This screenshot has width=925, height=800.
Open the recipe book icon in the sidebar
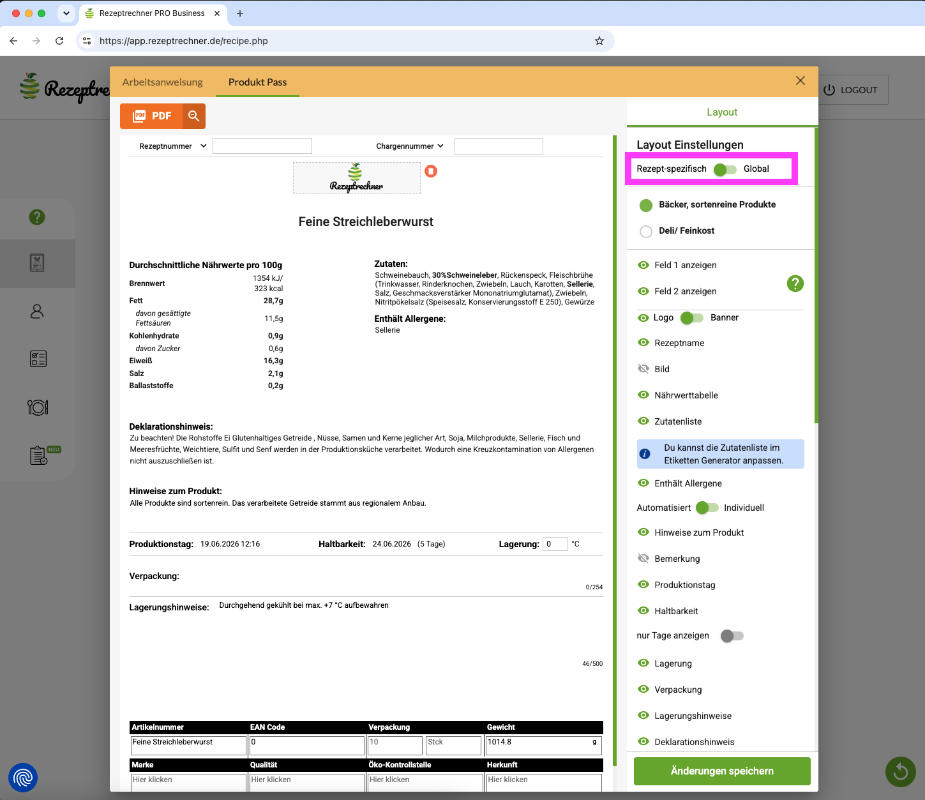tap(37, 263)
